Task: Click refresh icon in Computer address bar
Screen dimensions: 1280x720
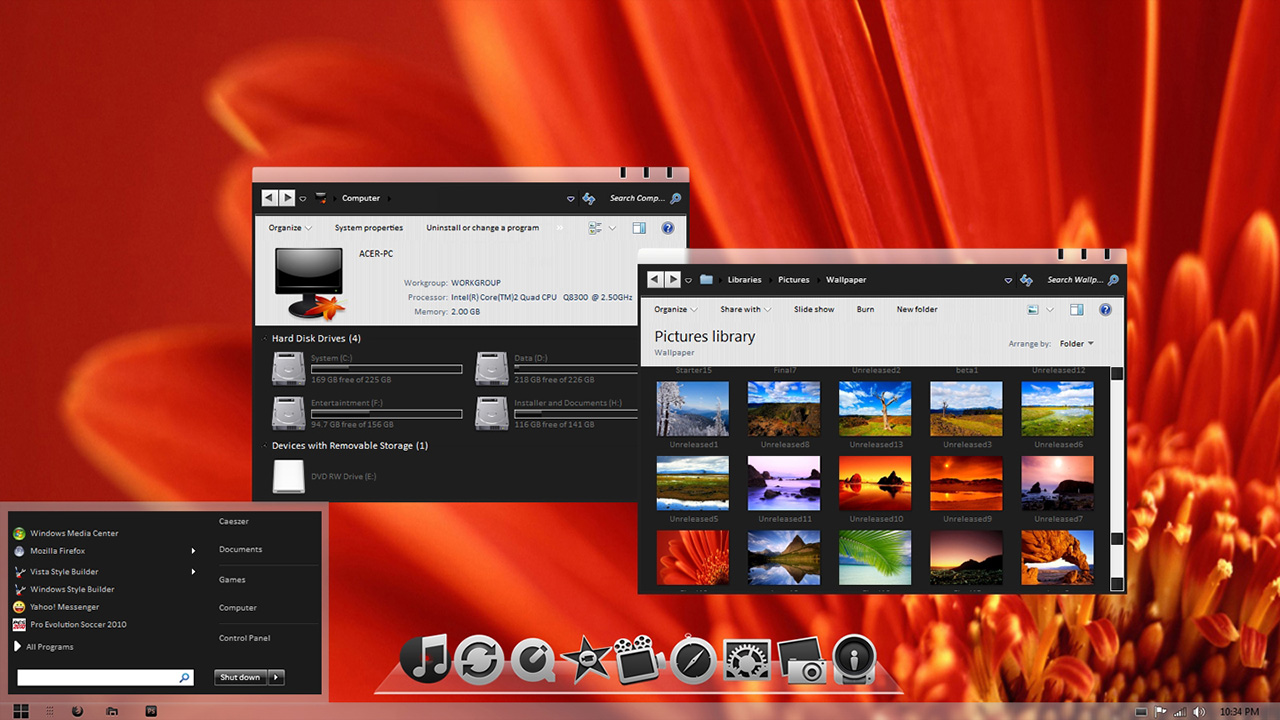Action: (x=589, y=198)
